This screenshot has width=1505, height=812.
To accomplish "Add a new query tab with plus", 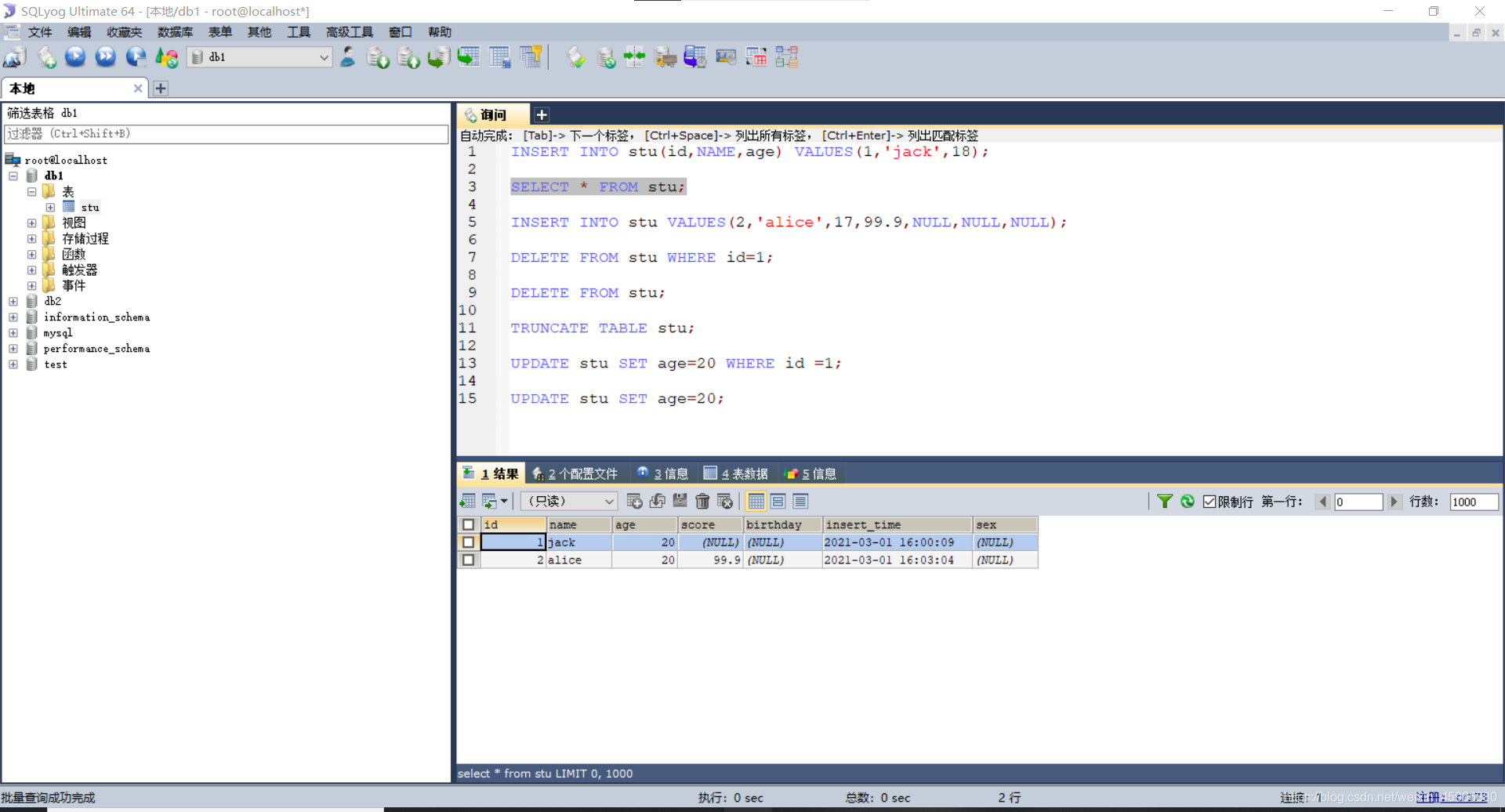I will point(542,115).
